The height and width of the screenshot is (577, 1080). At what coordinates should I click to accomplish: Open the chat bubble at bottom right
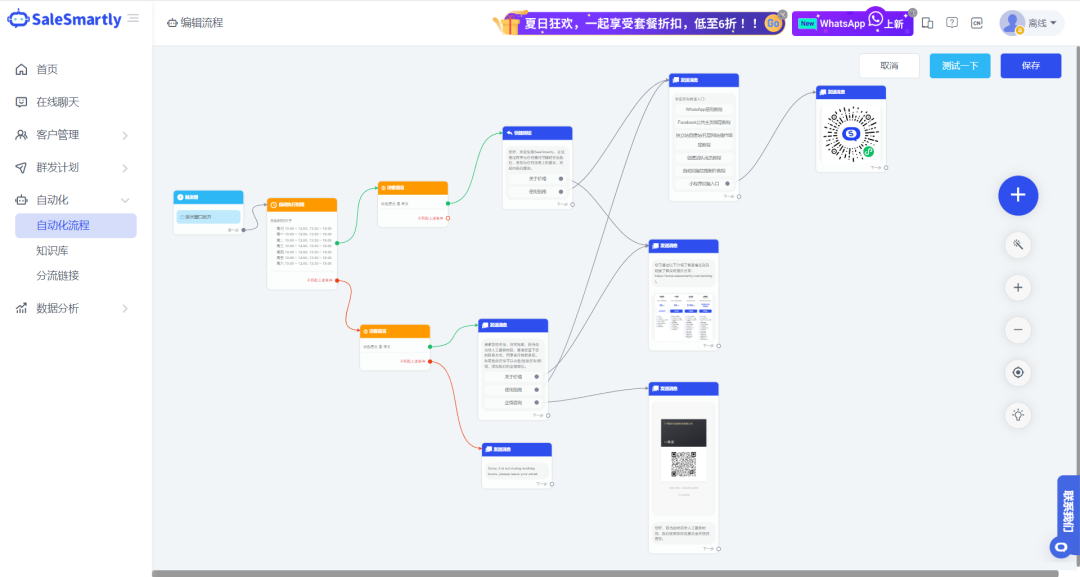click(x=1061, y=547)
